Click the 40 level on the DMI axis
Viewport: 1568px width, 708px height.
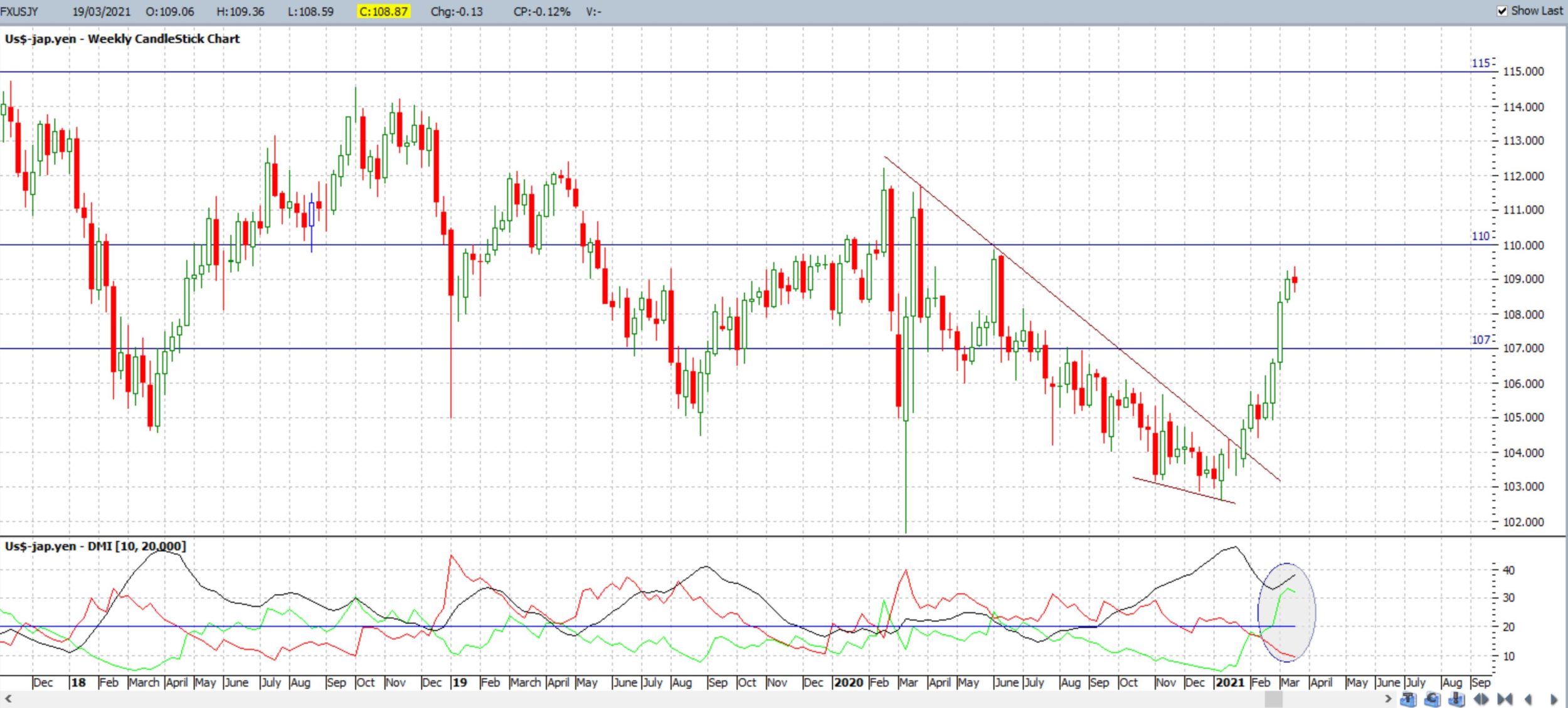pyautogui.click(x=1508, y=571)
